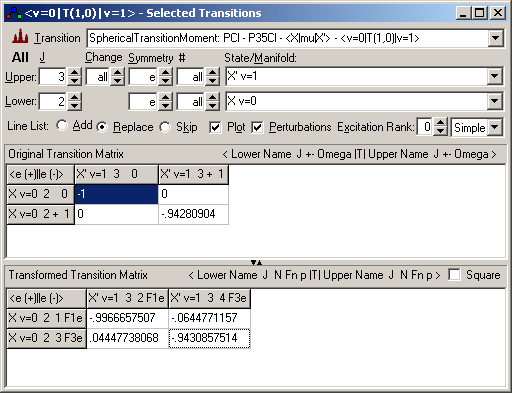Click the transformed matrix <e (+)||e (-)> corner cell
The image size is (512, 393).
tap(46, 298)
